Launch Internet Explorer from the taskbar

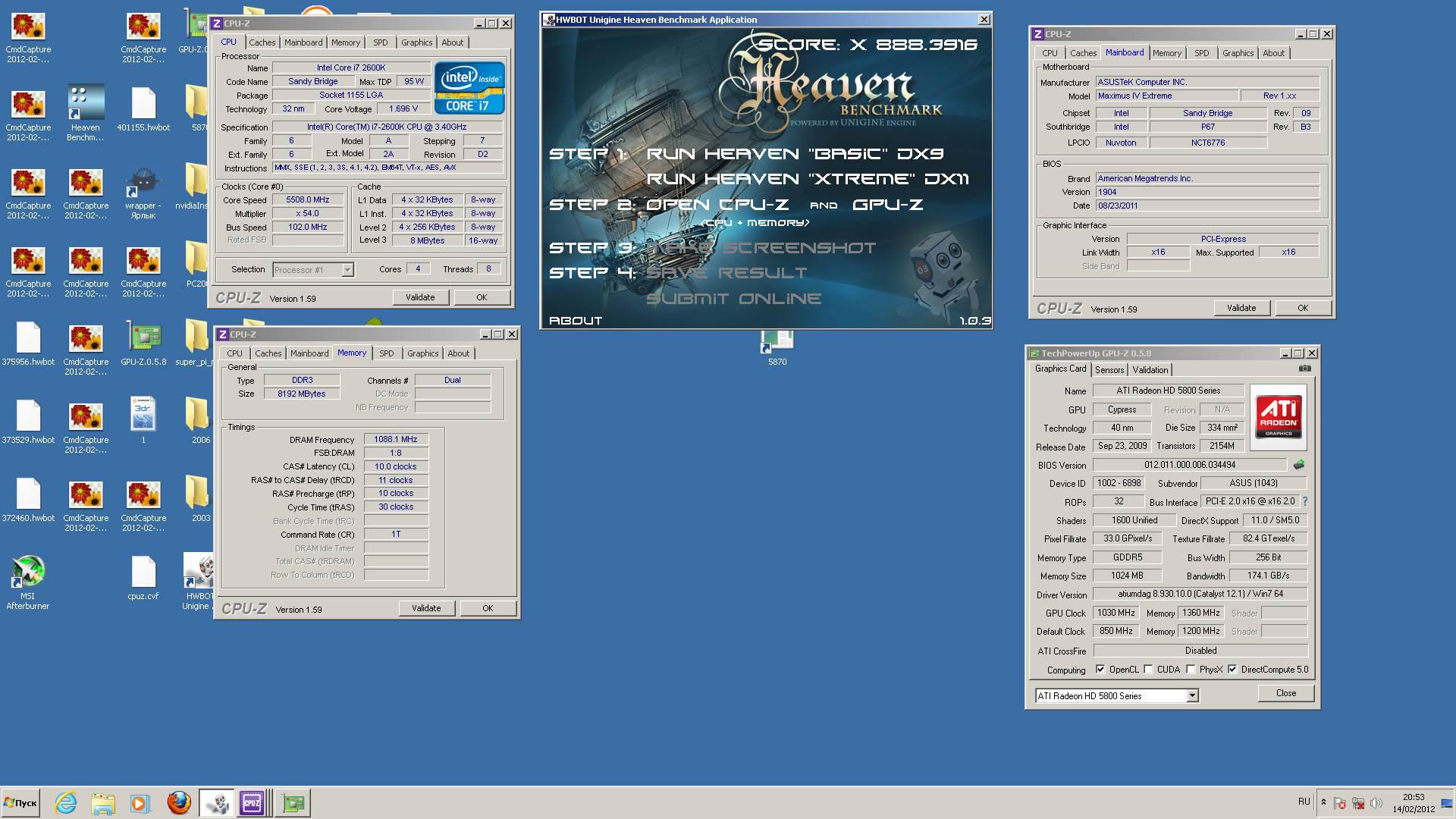66,802
